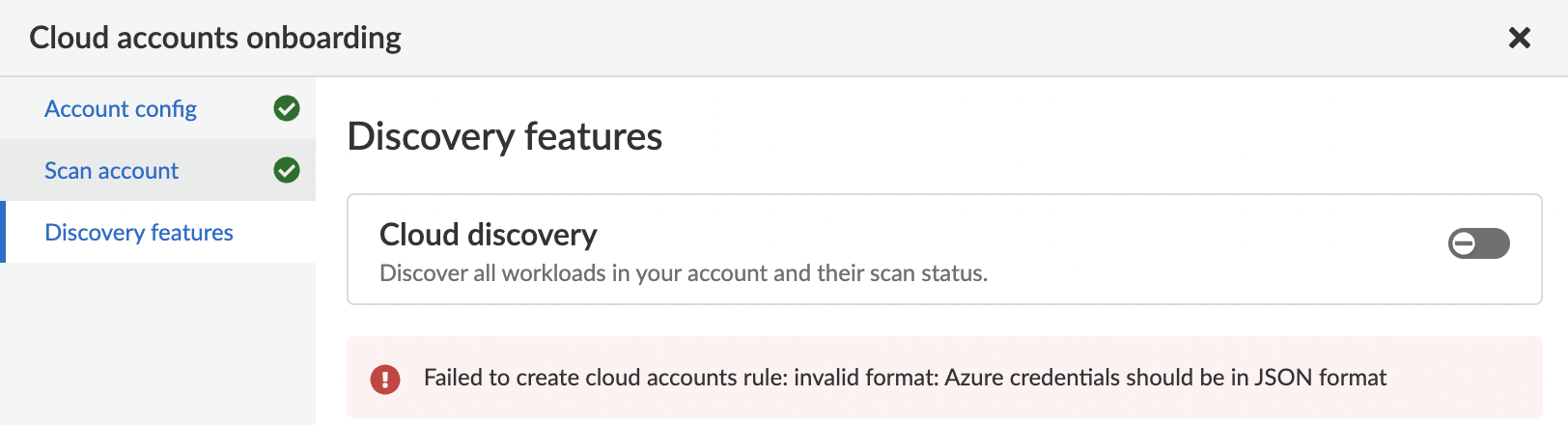This screenshot has width=1568, height=425.
Task: Click the dialog header bar empty area
Action: click(x=869, y=38)
